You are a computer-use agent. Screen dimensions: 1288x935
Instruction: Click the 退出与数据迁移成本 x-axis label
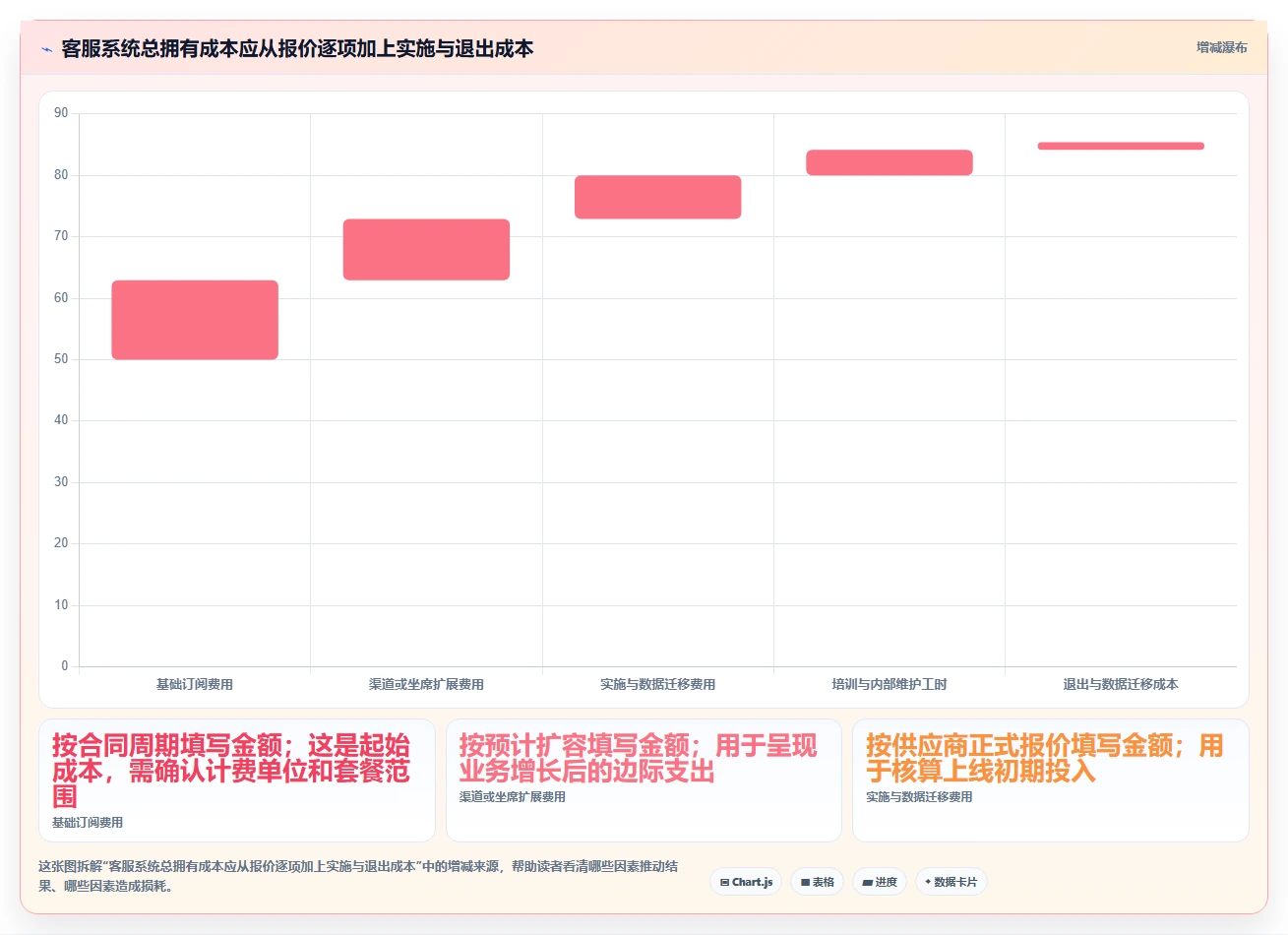pyautogui.click(x=1121, y=684)
